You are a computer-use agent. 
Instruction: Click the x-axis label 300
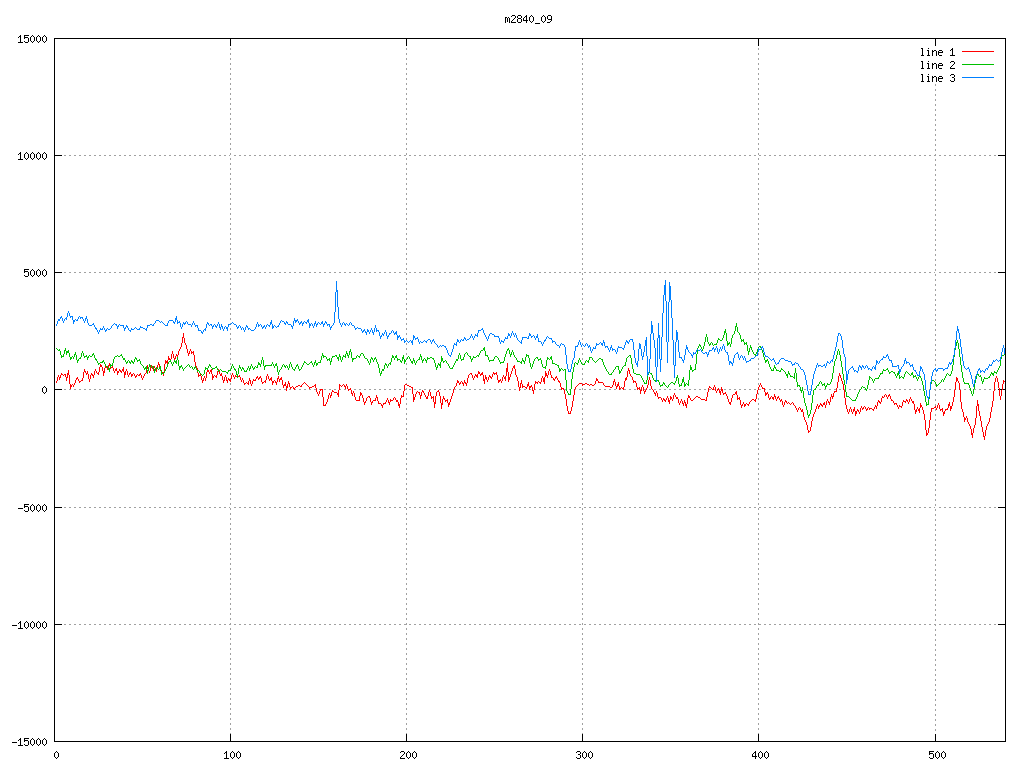tap(584, 756)
